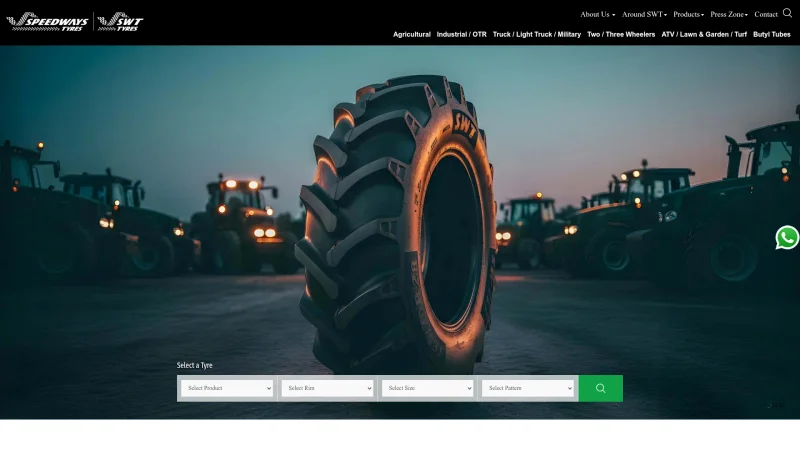This screenshot has width=800, height=450.
Task: Open the Select Rim dropdown
Action: [327, 388]
